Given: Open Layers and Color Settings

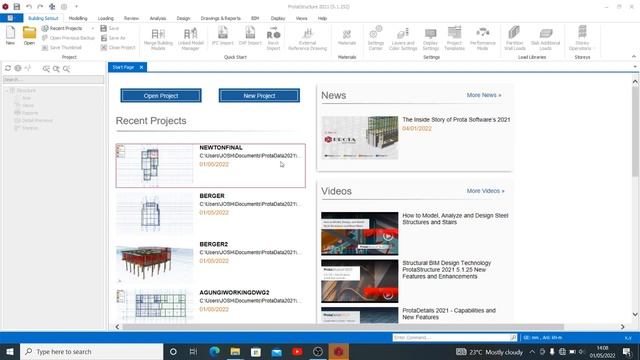Looking at the screenshot, I should (x=403, y=38).
